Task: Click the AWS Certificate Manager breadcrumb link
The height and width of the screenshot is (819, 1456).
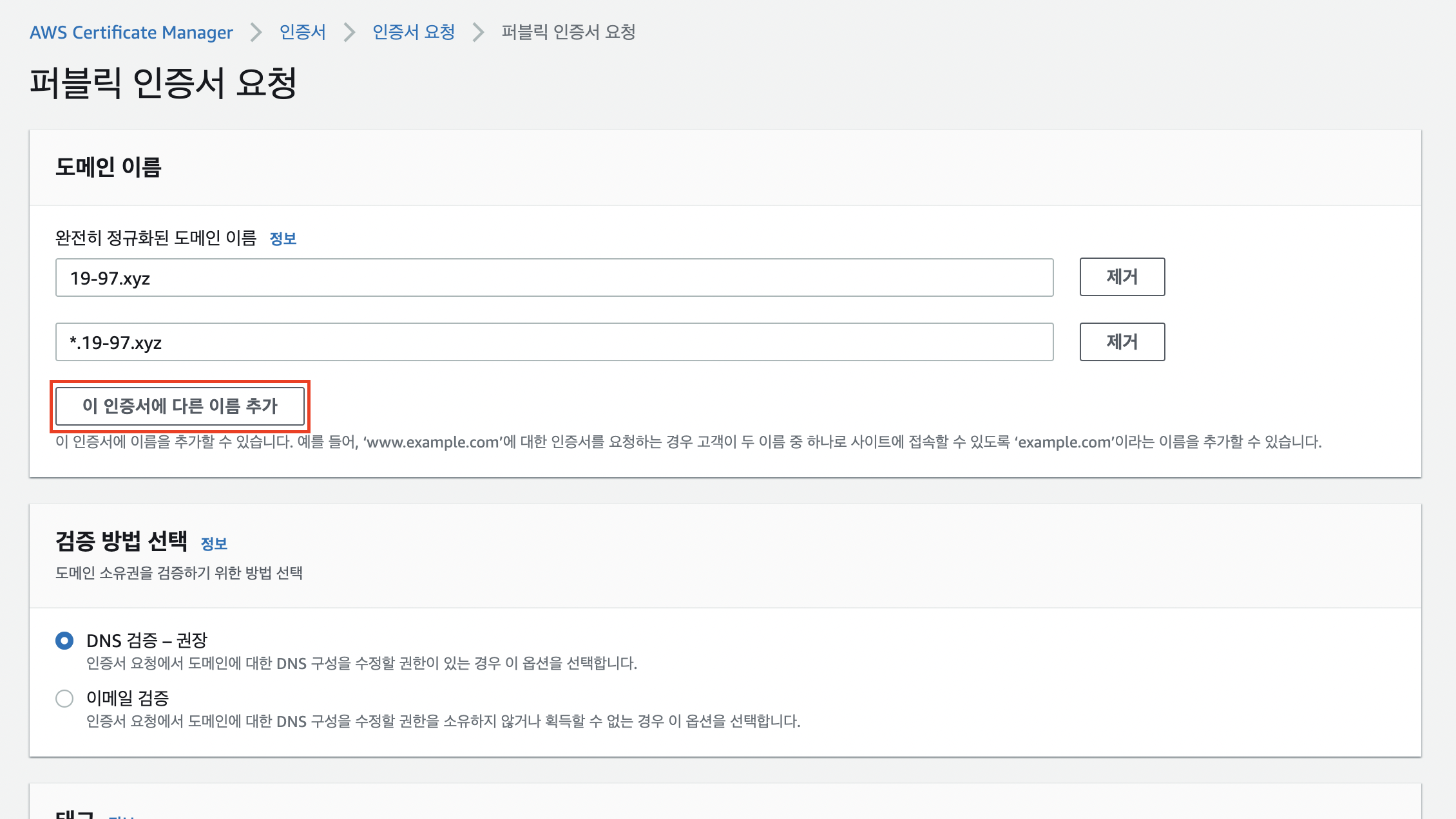Action: pos(131,32)
